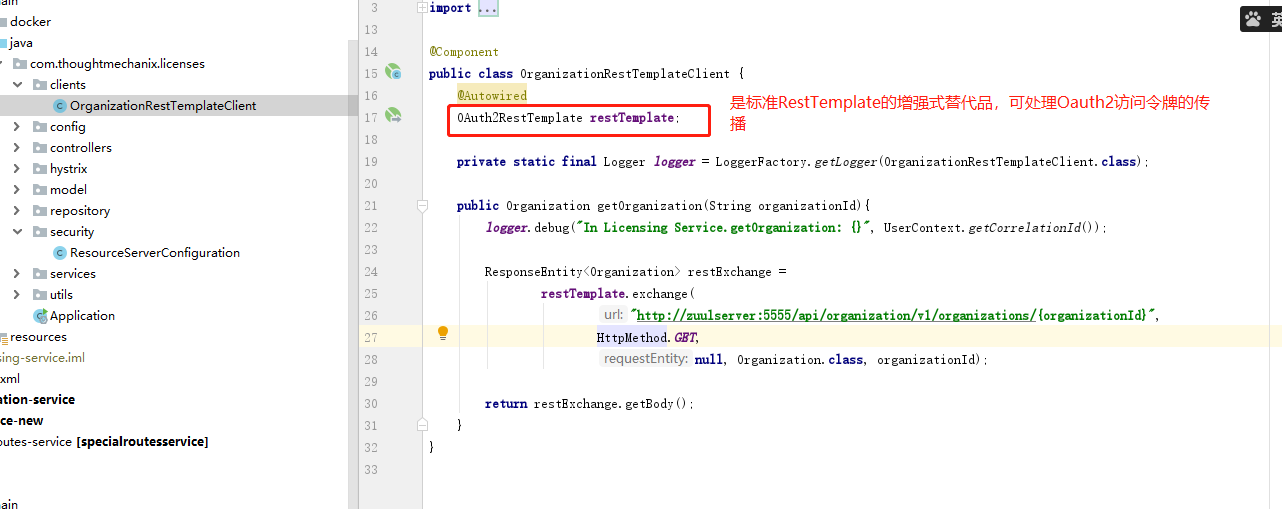
Task: Select the sing-service.iml file
Action: click(x=42, y=358)
